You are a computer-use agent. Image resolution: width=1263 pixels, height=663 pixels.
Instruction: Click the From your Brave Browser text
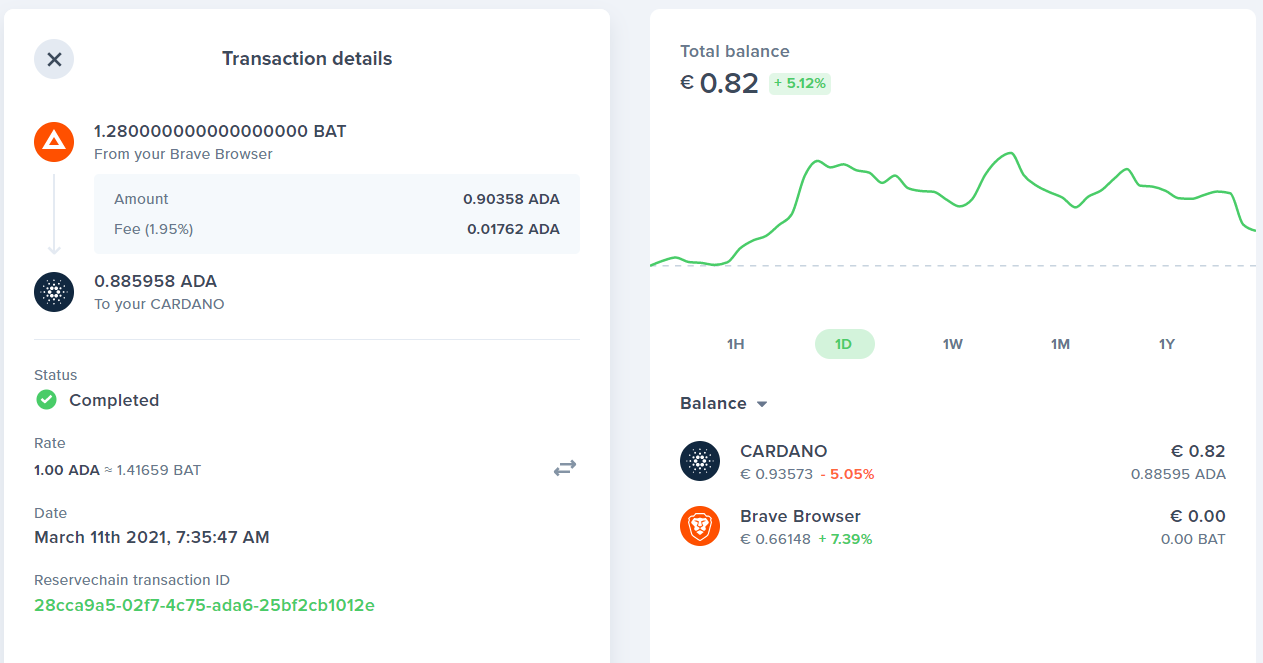[x=183, y=154]
